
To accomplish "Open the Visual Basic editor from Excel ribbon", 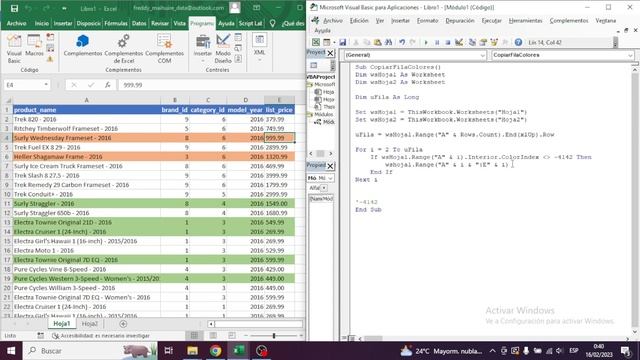I will click(14, 49).
